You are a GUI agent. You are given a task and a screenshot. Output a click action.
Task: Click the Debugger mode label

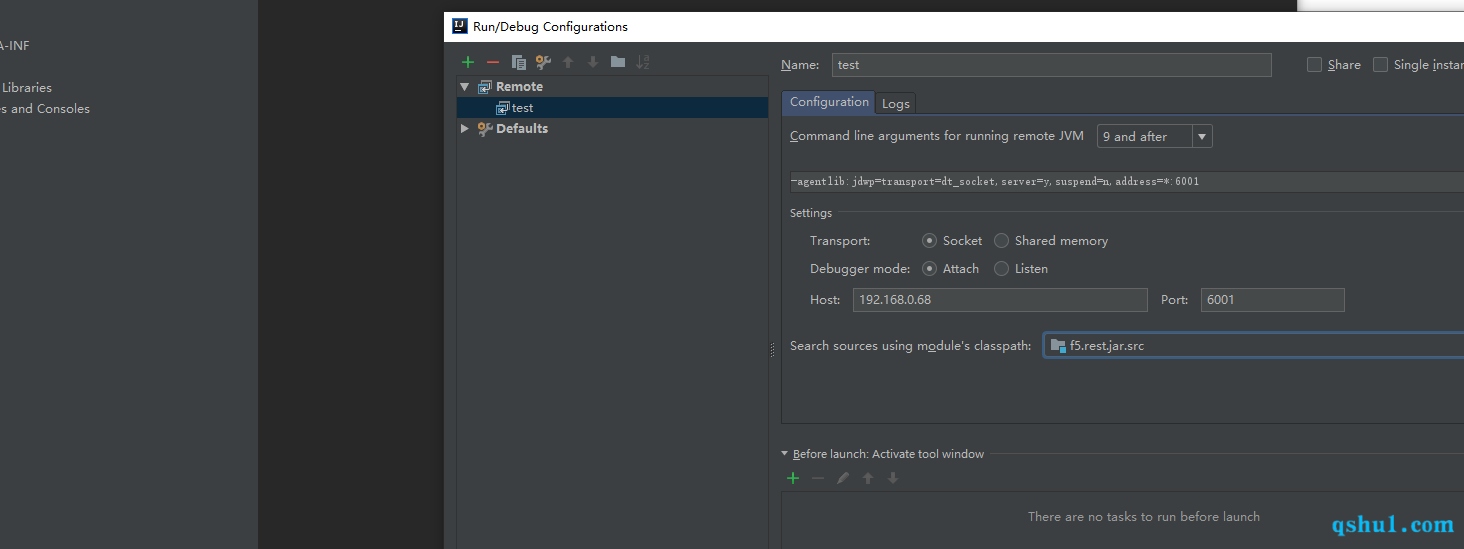860,269
